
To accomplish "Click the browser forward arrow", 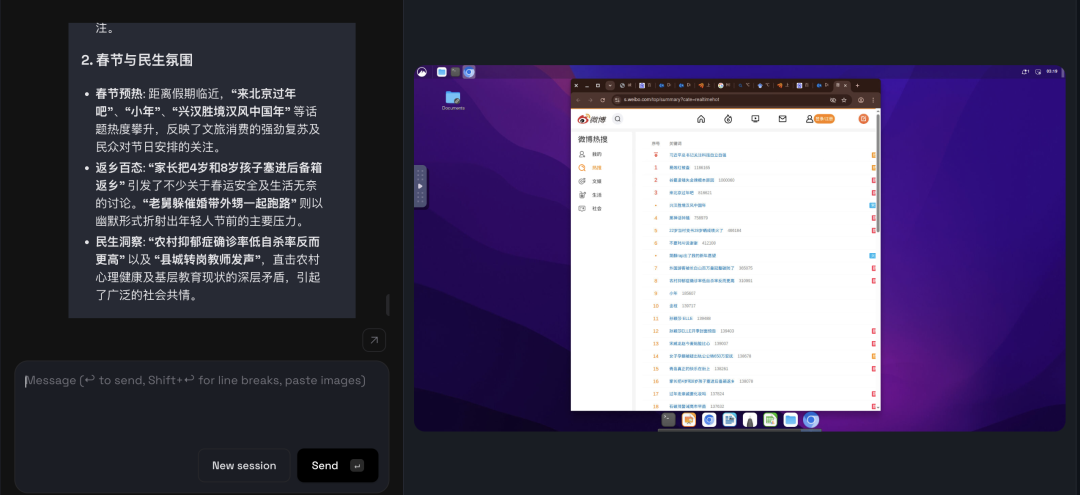I will [x=590, y=100].
